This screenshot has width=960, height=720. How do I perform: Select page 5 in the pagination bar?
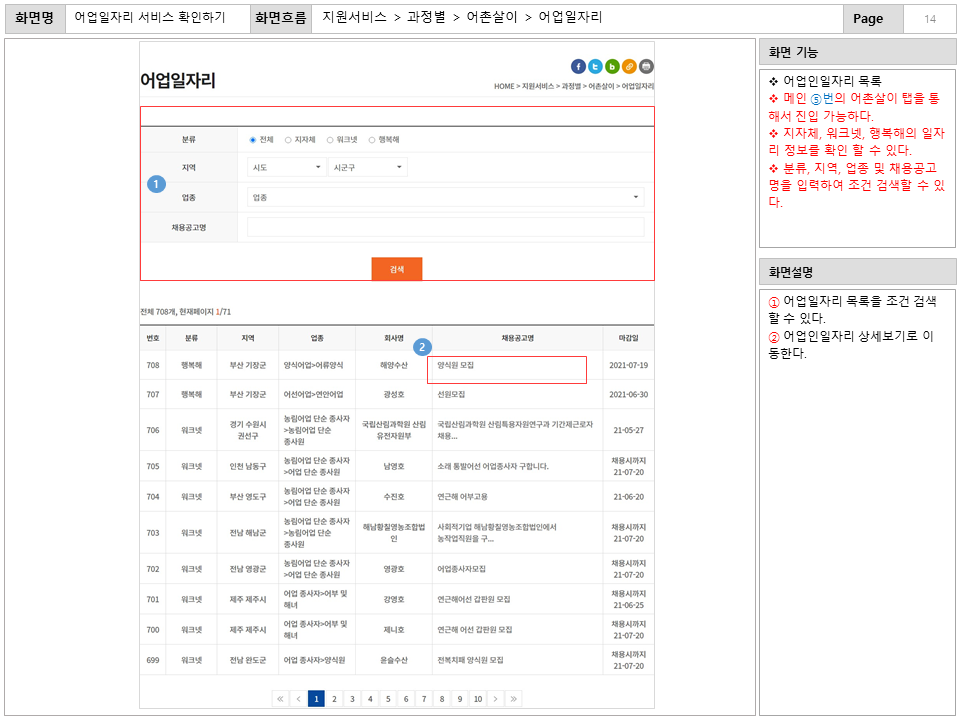pos(387,698)
